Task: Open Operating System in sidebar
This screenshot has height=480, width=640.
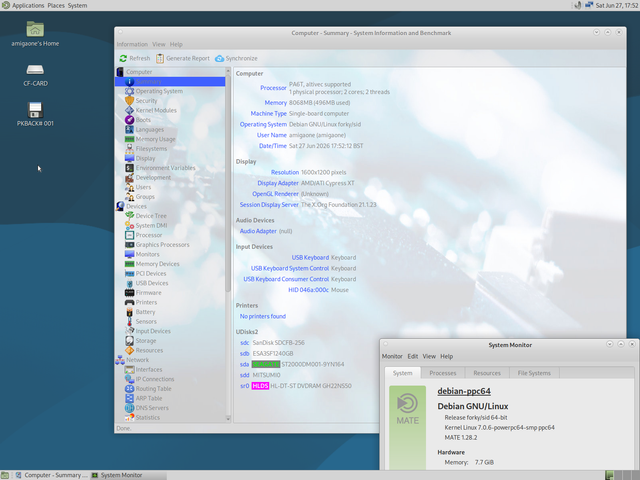Action: pyautogui.click(x=159, y=91)
